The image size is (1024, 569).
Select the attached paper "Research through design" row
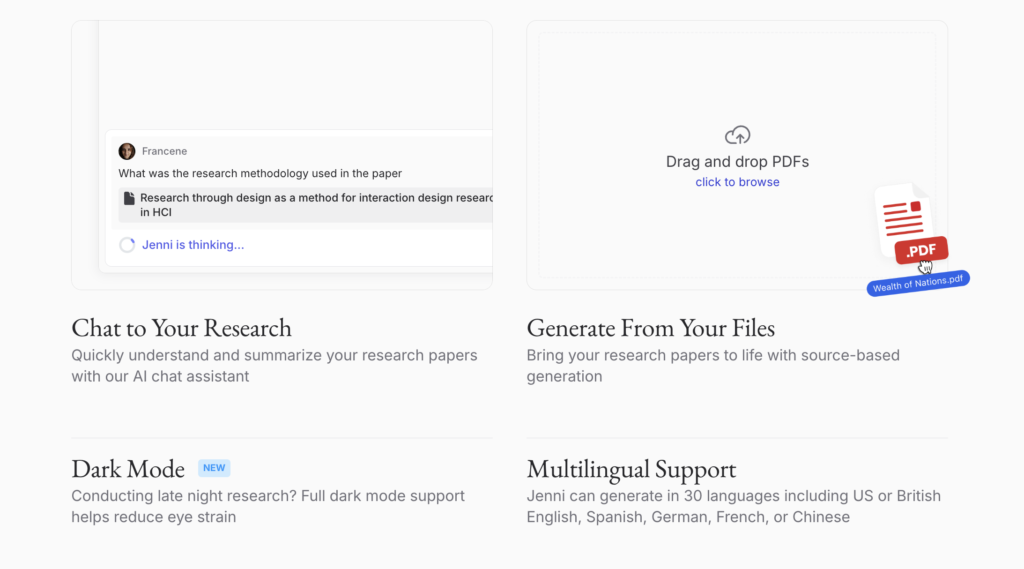click(x=305, y=205)
